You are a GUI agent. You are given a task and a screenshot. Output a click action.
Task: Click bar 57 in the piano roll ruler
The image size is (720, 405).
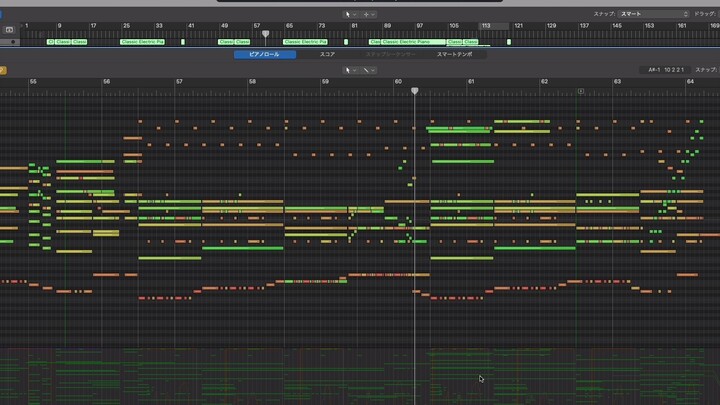(179, 81)
